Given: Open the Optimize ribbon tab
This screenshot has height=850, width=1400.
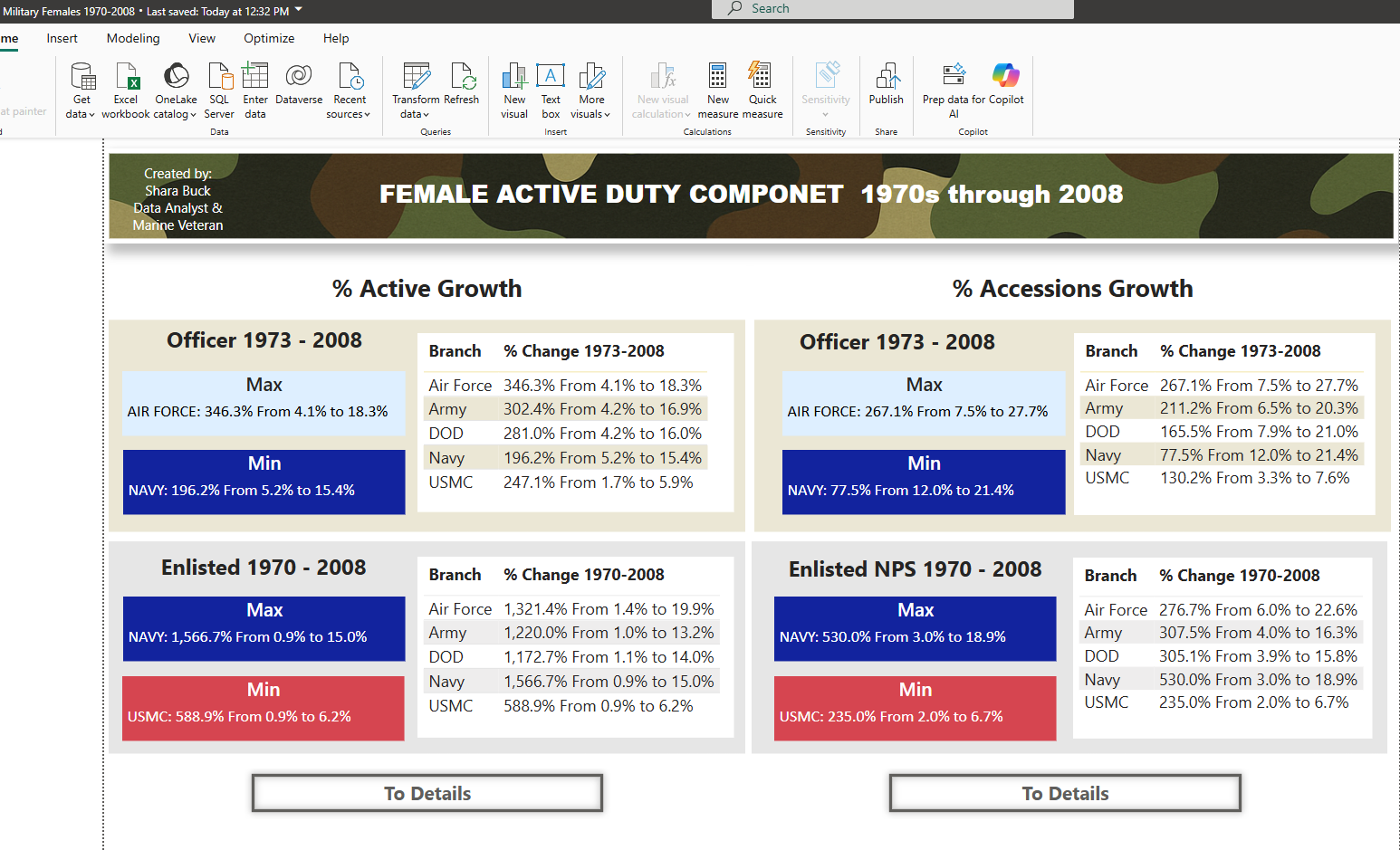Looking at the screenshot, I should 269,38.
